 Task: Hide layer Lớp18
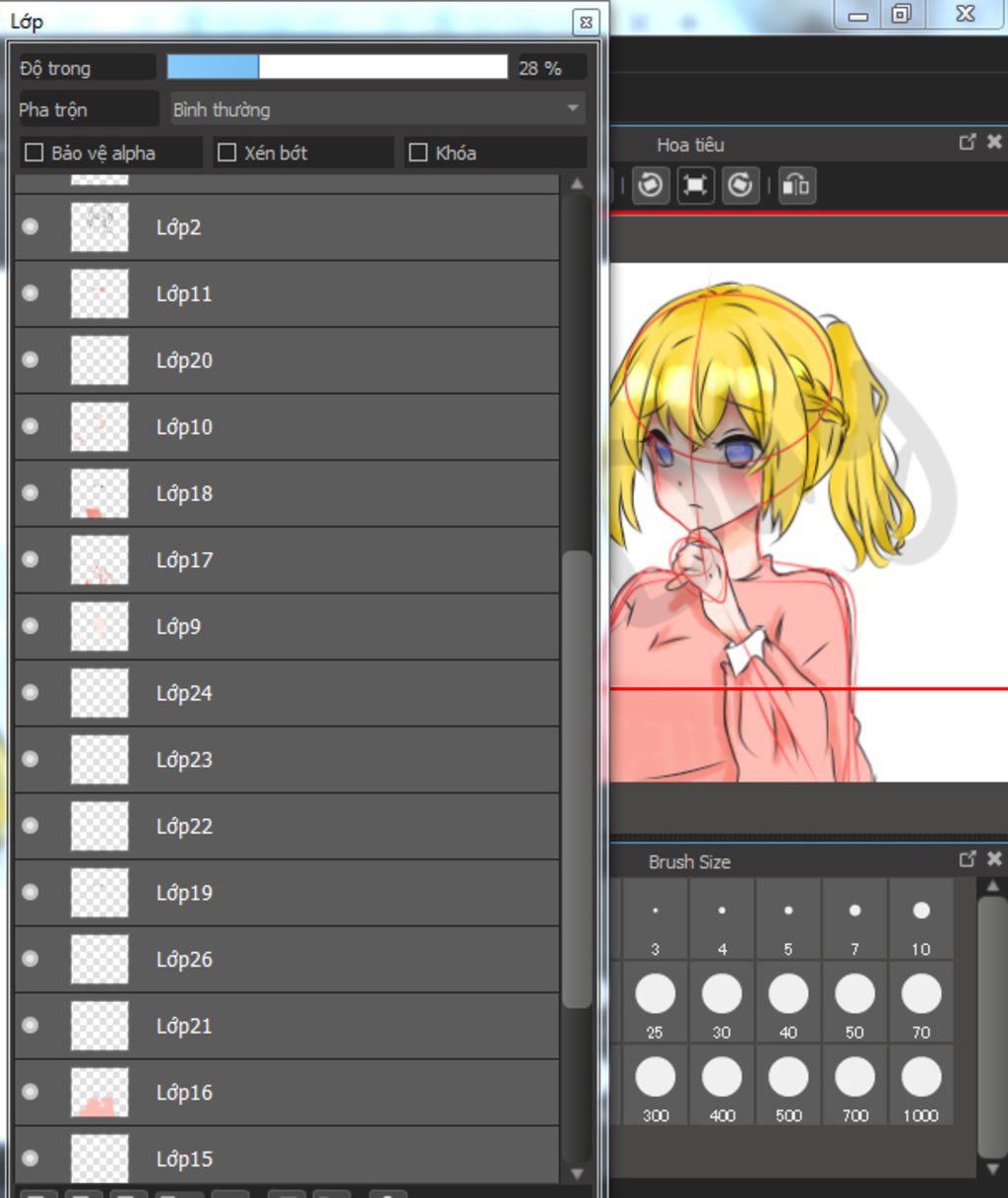tap(31, 493)
